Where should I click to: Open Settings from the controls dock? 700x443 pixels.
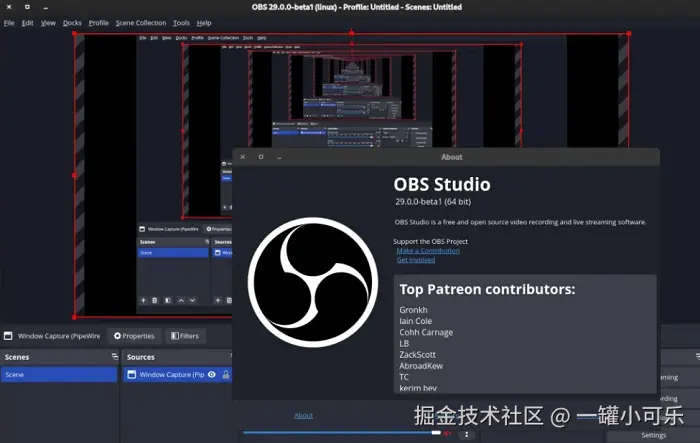tap(654, 435)
